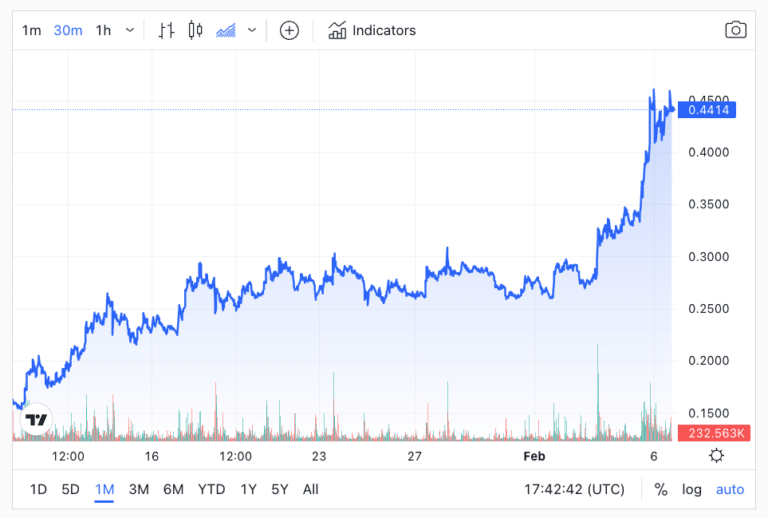Expand the time interval dropdown chevron
This screenshot has width=768, height=518.
(130, 30)
